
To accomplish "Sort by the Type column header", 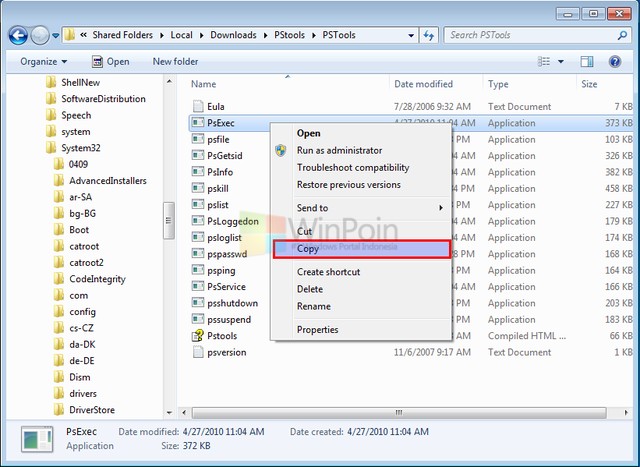I will click(x=529, y=84).
